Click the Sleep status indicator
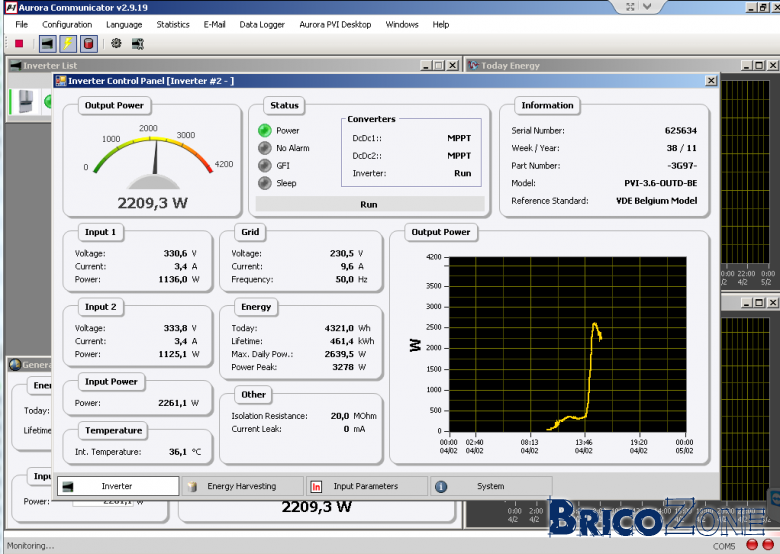780x554 pixels. [265, 183]
